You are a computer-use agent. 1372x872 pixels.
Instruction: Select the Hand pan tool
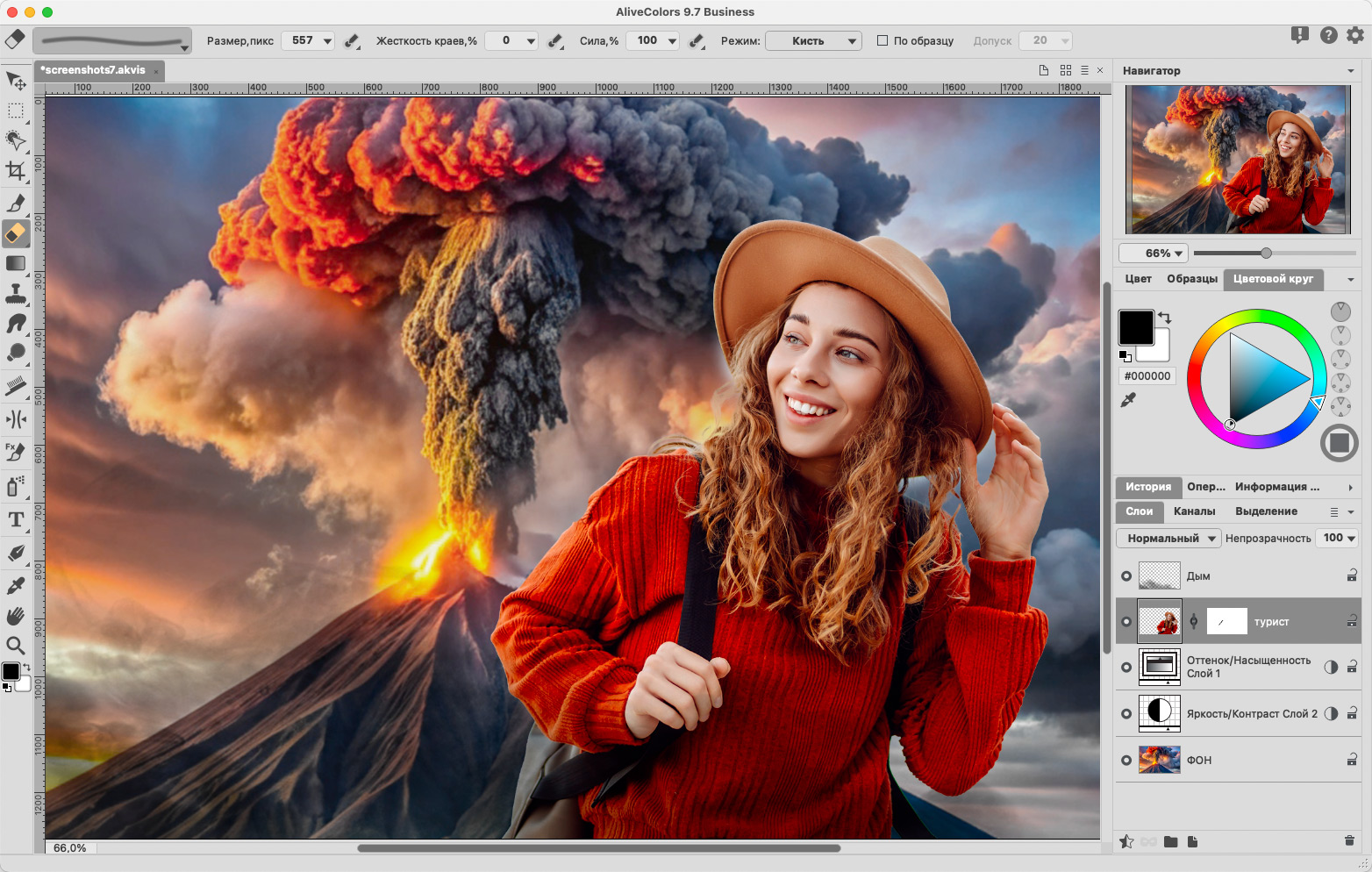(x=16, y=616)
